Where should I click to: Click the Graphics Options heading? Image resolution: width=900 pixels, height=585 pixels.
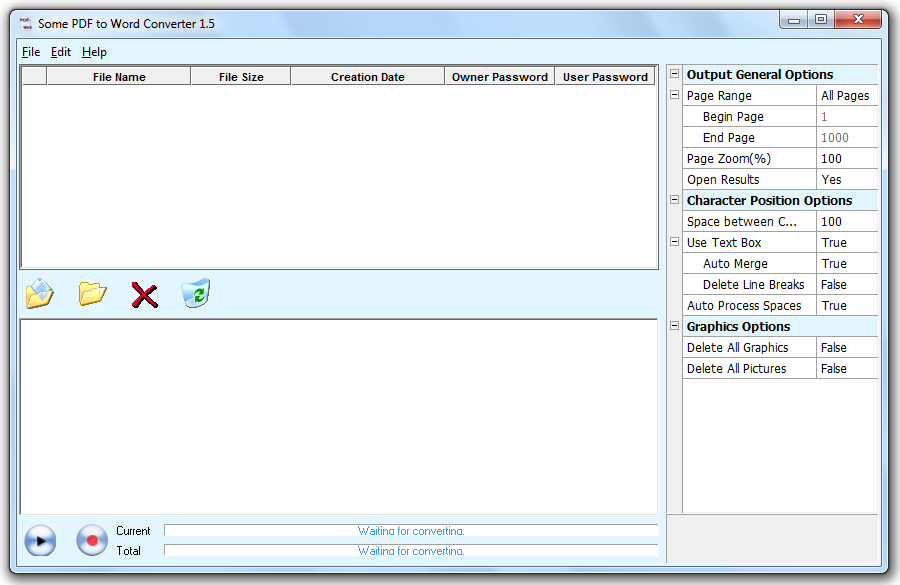pos(738,327)
